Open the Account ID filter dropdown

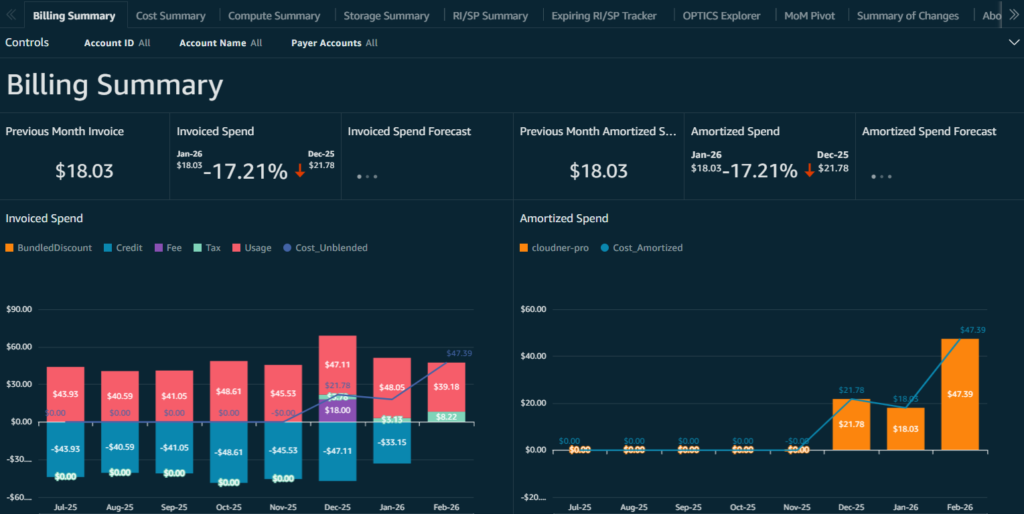(x=117, y=43)
